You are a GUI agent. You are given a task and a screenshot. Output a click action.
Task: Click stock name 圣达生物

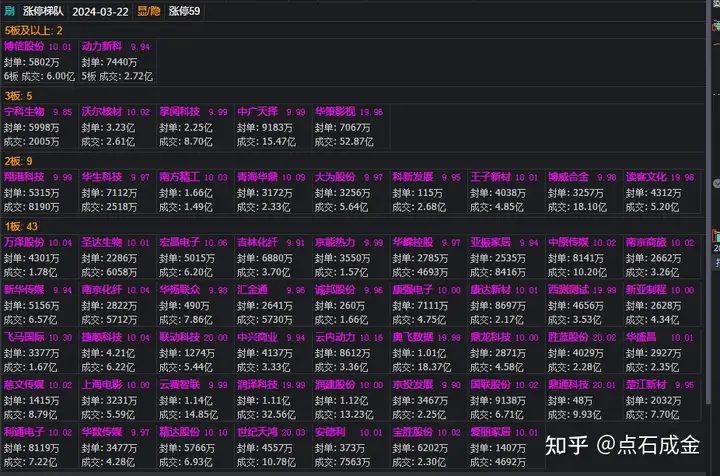[101, 242]
